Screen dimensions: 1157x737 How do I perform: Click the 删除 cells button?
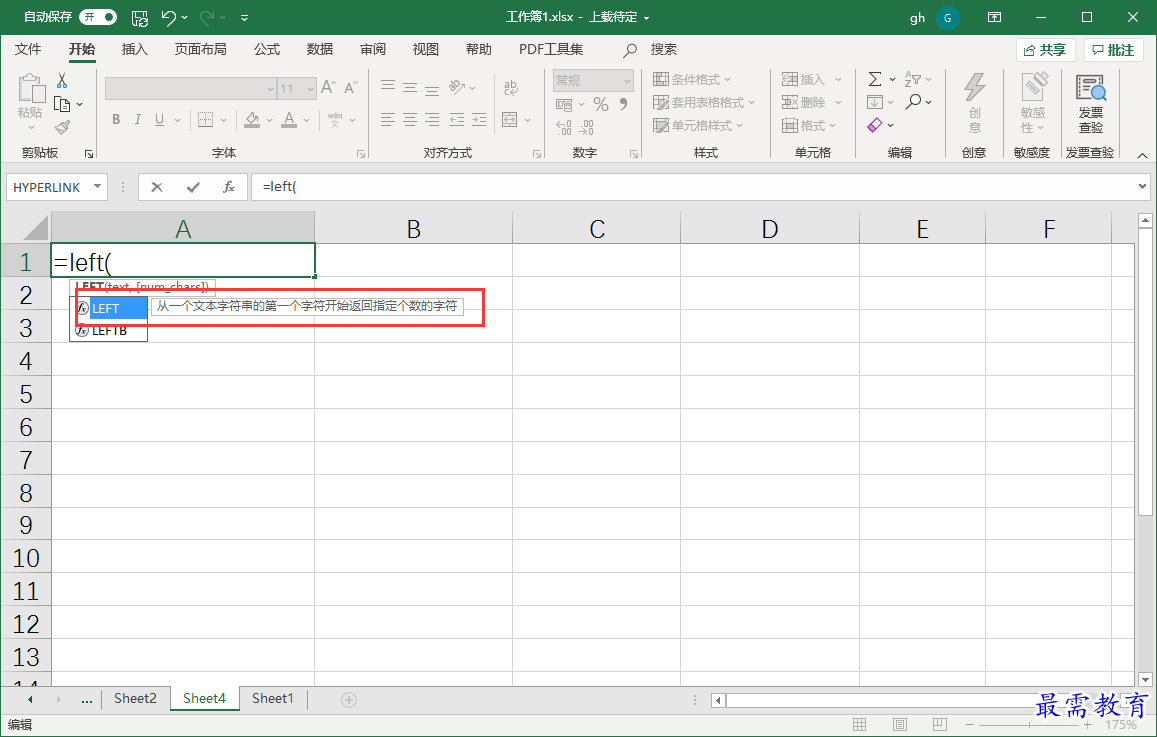tap(804, 103)
